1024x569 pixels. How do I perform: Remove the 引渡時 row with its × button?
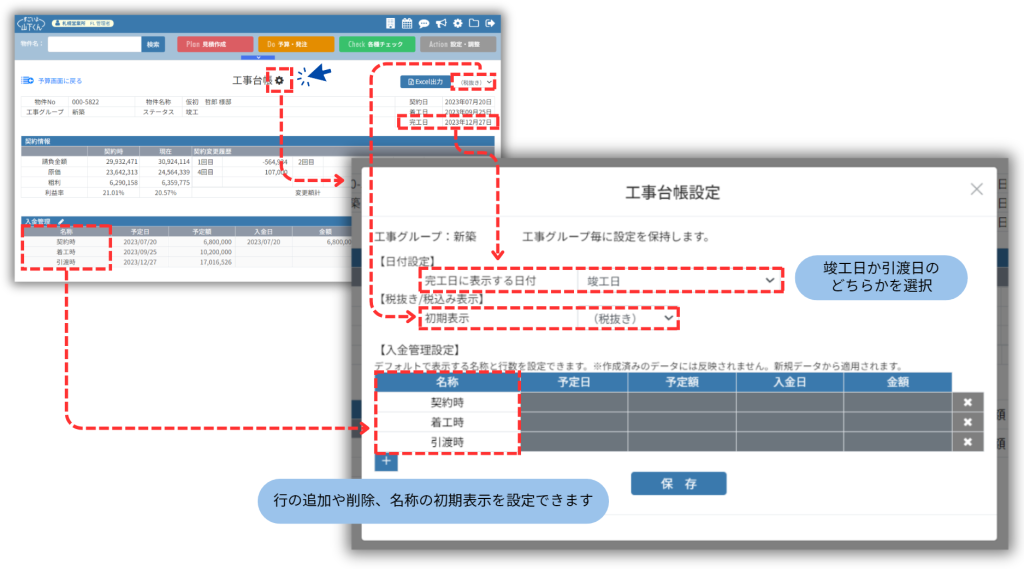[967, 441]
